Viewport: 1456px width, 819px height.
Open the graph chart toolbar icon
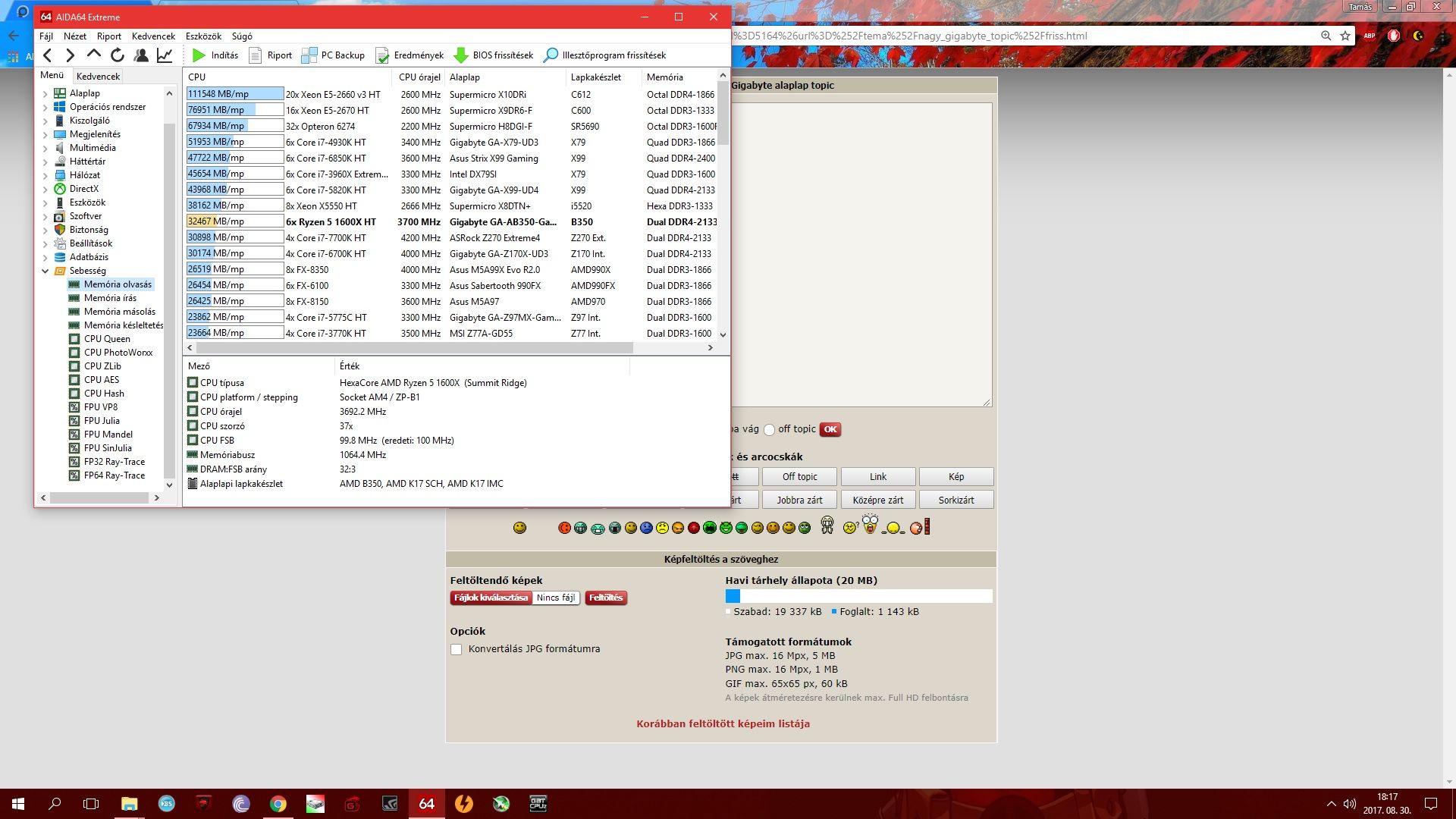click(x=165, y=55)
